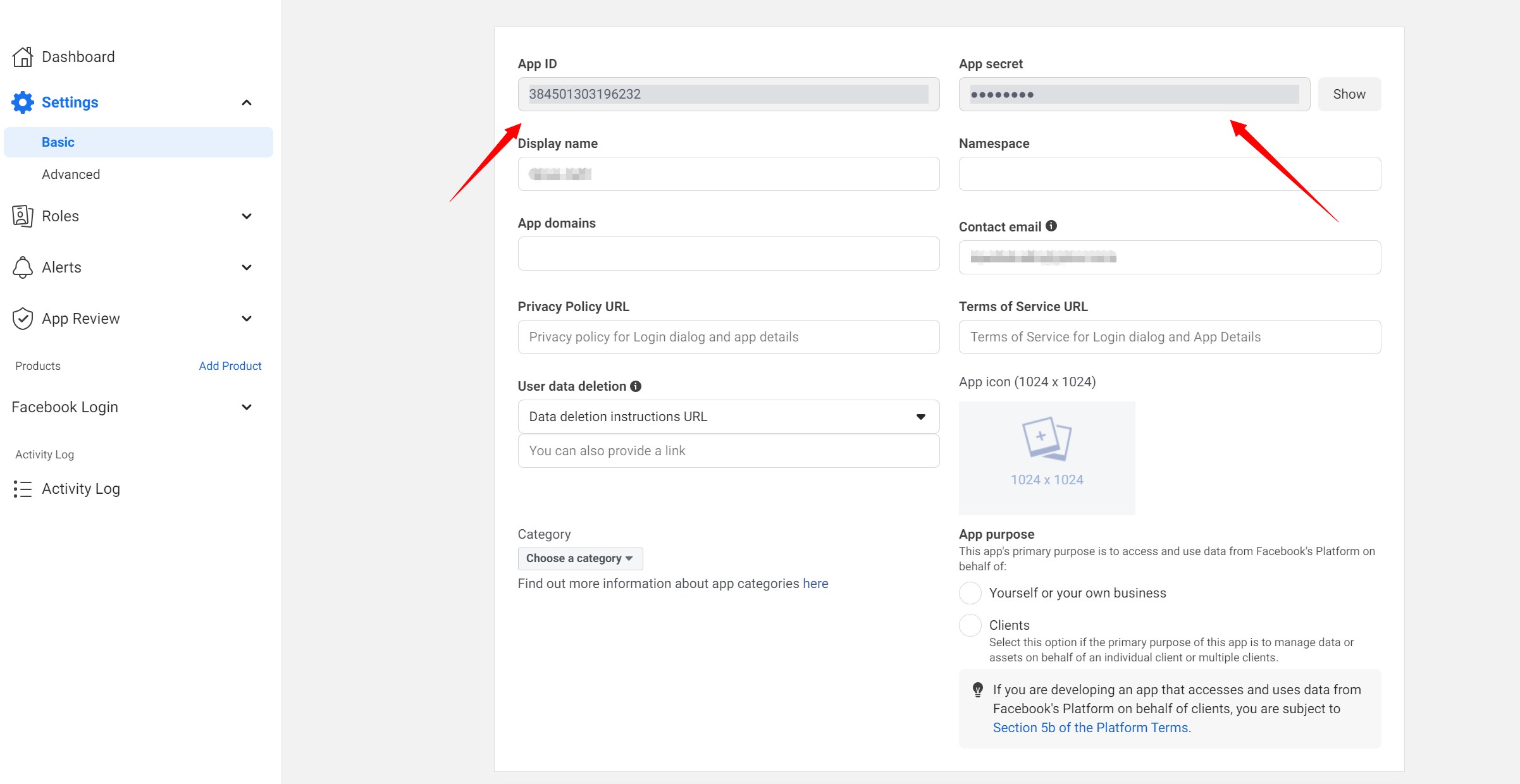Click the Advanced settings menu item
Image resolution: width=1520 pixels, height=784 pixels.
(71, 174)
